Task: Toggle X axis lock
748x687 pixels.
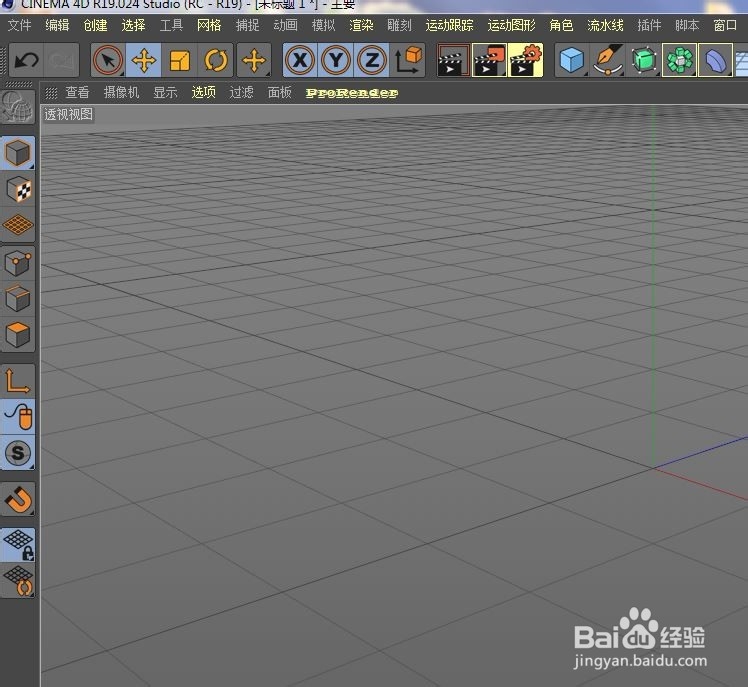Action: (x=300, y=60)
